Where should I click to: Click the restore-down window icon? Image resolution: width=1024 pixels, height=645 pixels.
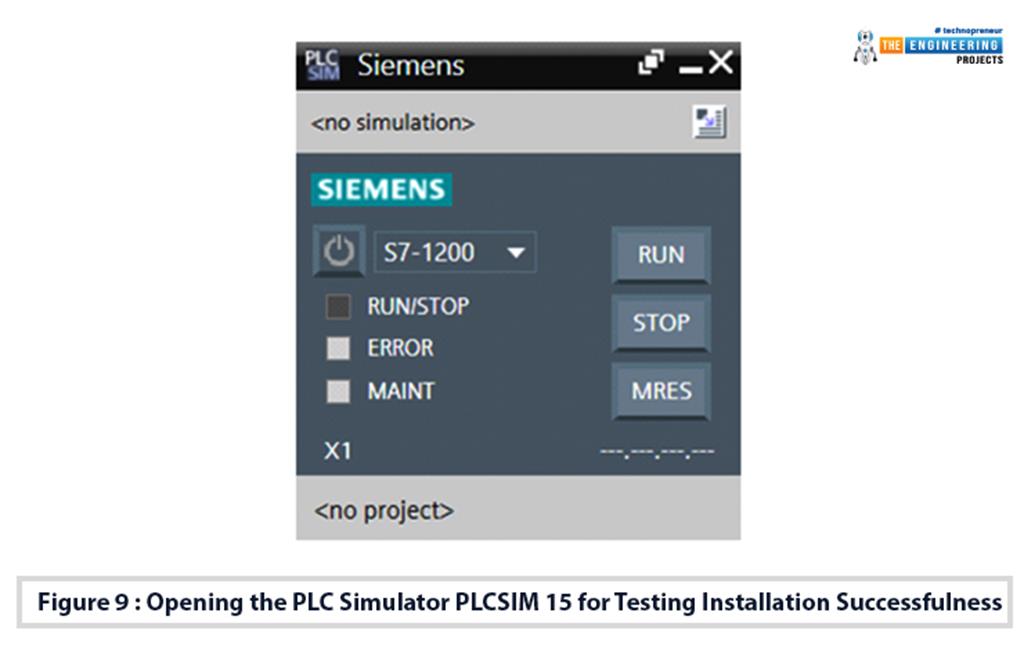[651, 64]
